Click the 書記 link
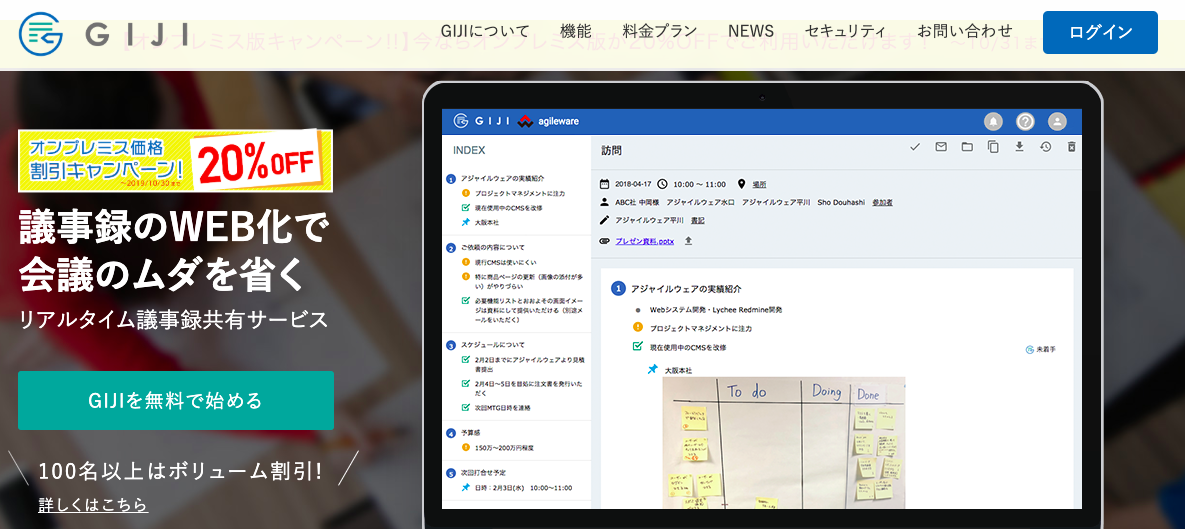Viewport: 1185px width, 529px height. click(698, 221)
